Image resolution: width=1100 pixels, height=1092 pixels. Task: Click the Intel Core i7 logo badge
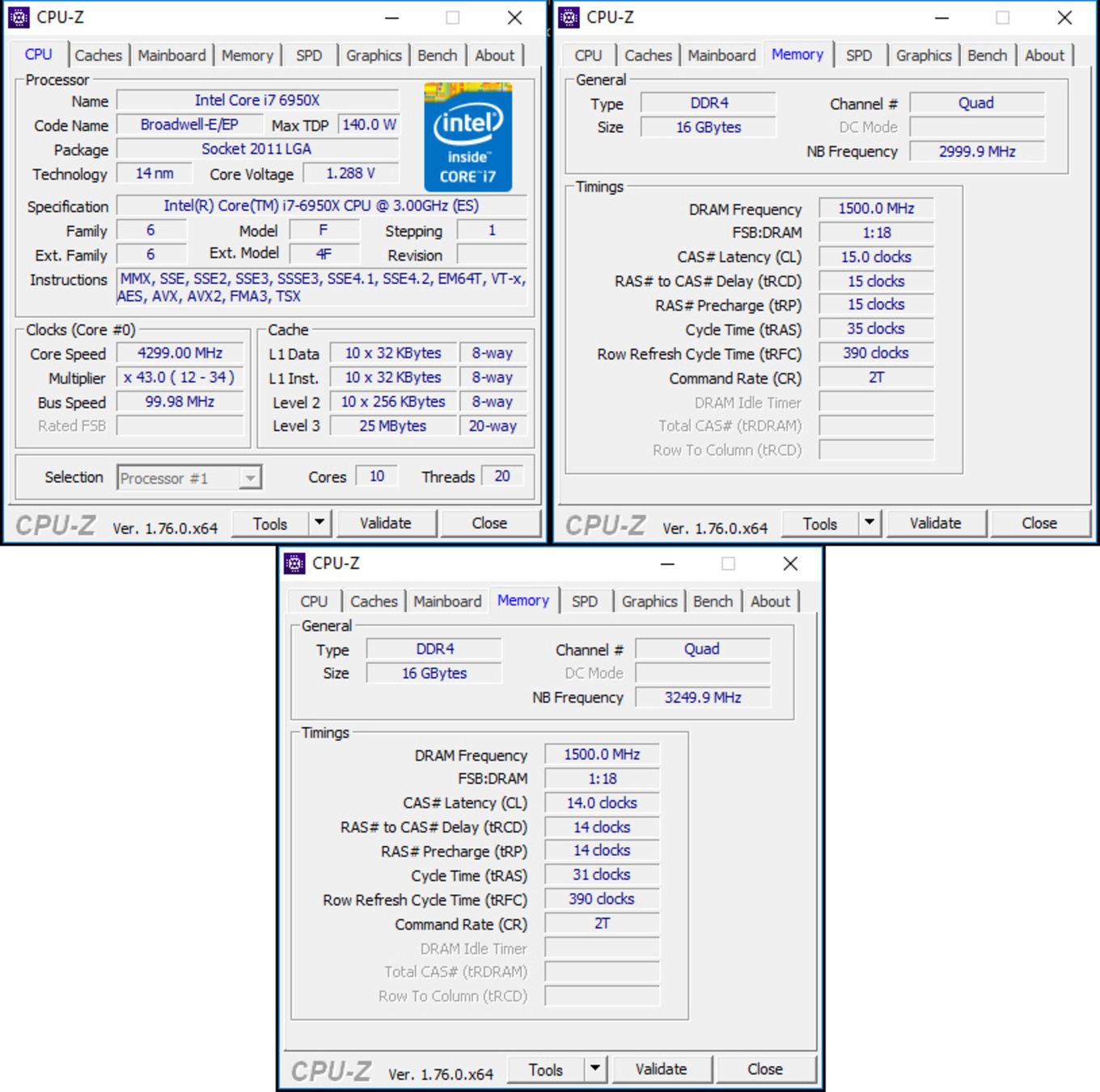pos(468,137)
